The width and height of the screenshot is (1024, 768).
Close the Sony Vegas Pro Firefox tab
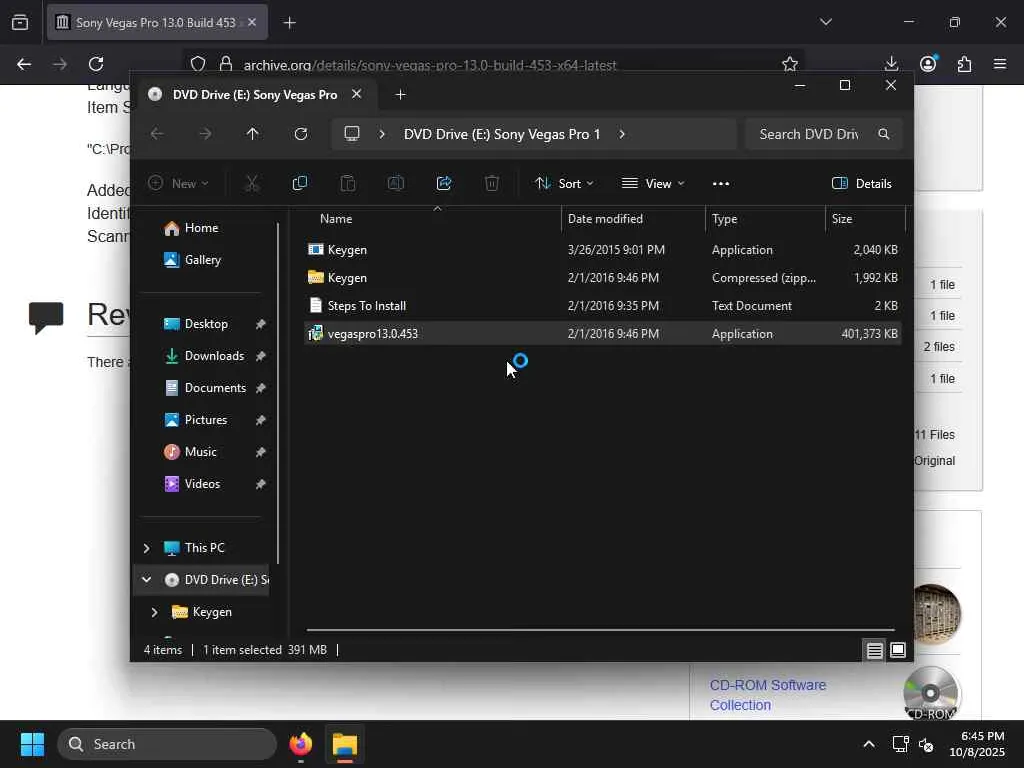tap(252, 22)
